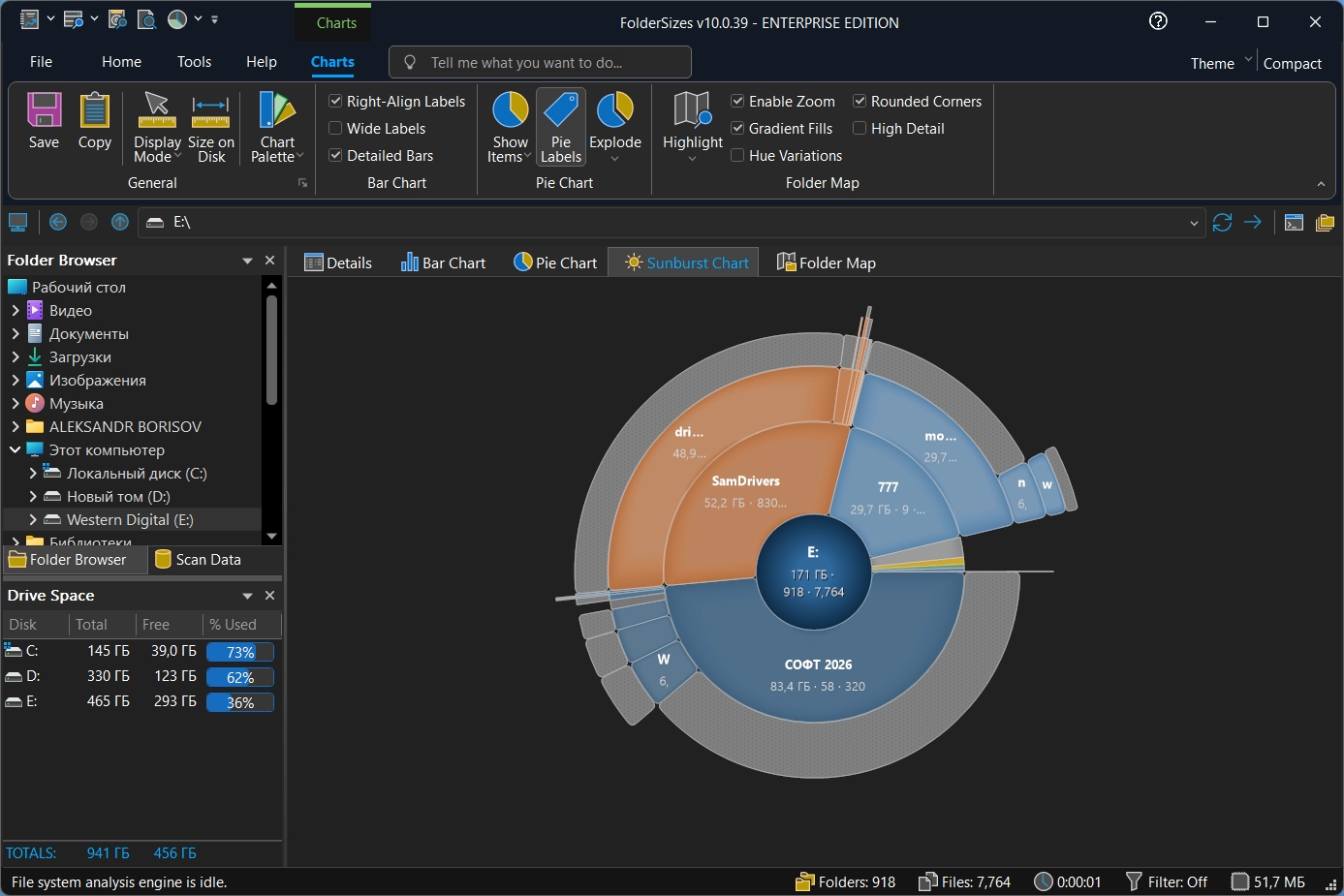Viewport: 1344px width, 896px height.
Task: Click the Copy clipboard icon
Action: tap(95, 111)
